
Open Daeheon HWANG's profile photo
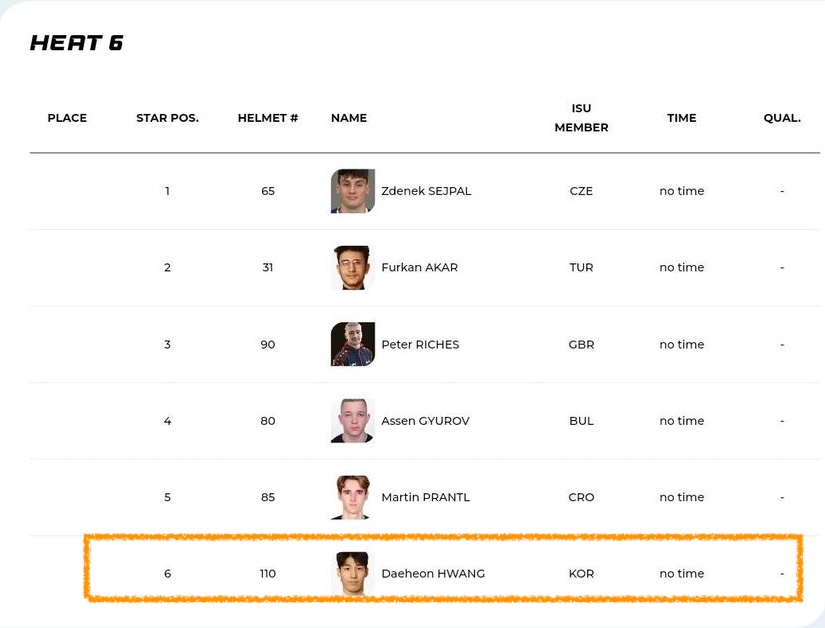click(353, 573)
